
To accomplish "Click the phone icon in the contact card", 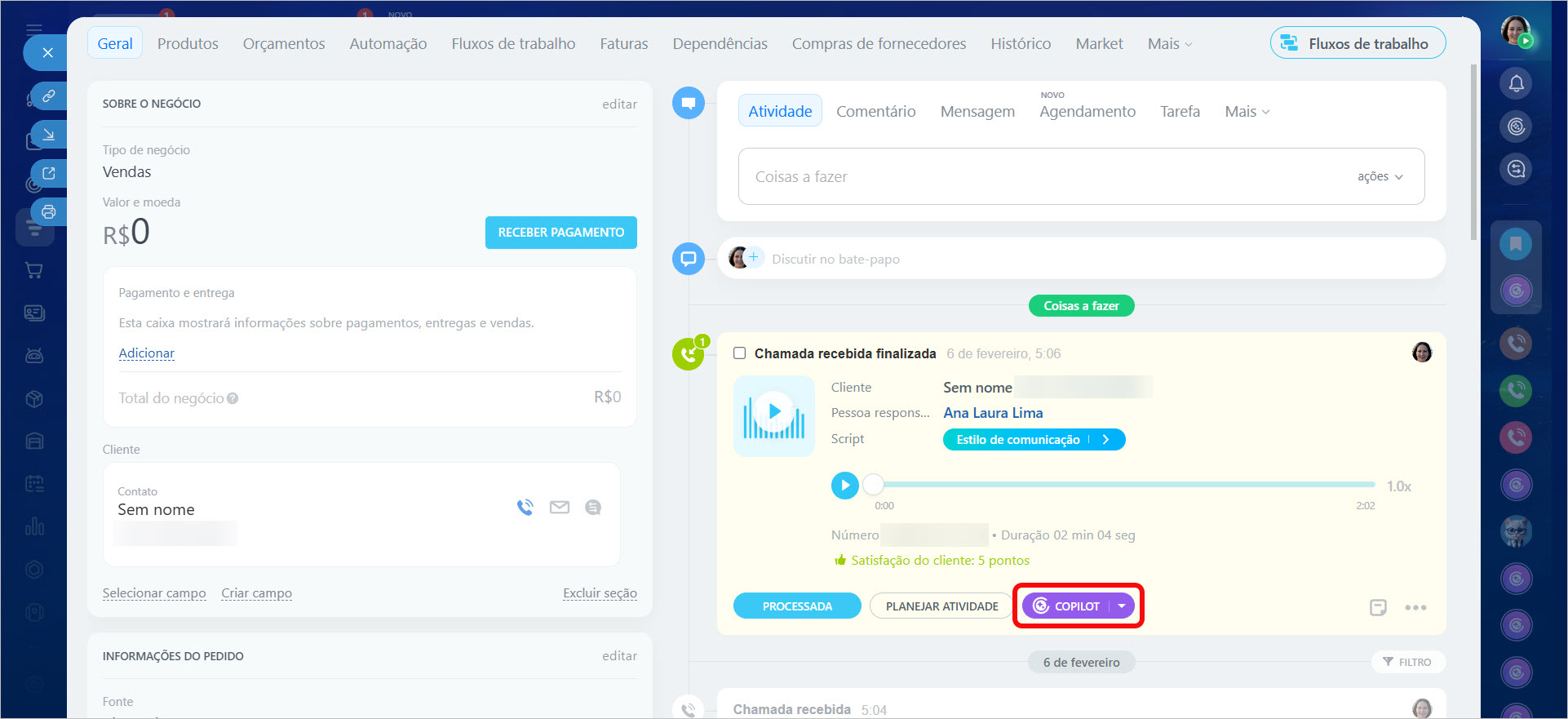I will click(525, 508).
